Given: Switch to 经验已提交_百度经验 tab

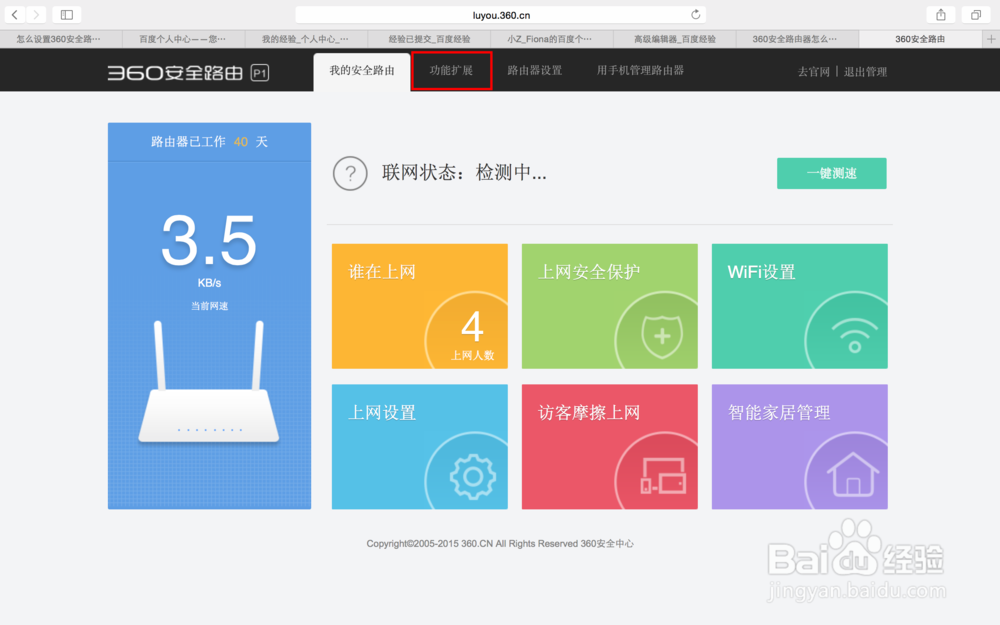Looking at the screenshot, I should 429,39.
